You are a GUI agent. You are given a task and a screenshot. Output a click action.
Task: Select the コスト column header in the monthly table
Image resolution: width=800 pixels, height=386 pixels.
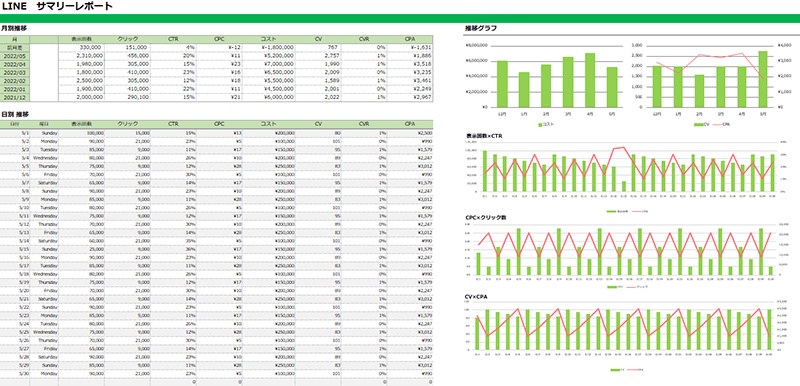coord(268,39)
